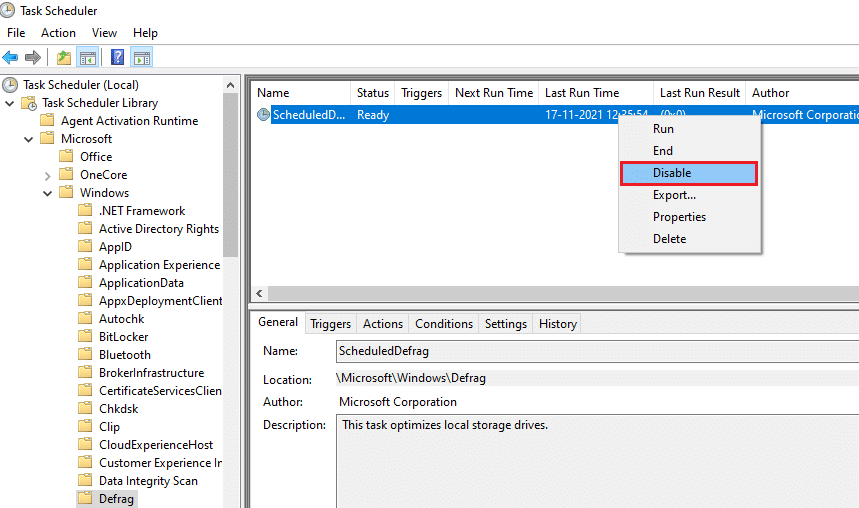Click the Bluetooth folder icon

tap(85, 355)
